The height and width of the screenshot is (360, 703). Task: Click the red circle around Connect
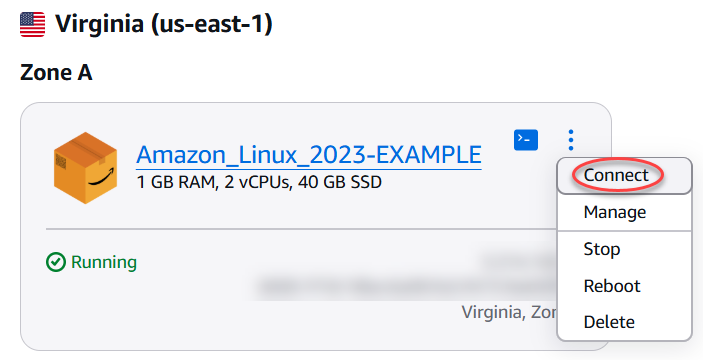click(x=617, y=175)
